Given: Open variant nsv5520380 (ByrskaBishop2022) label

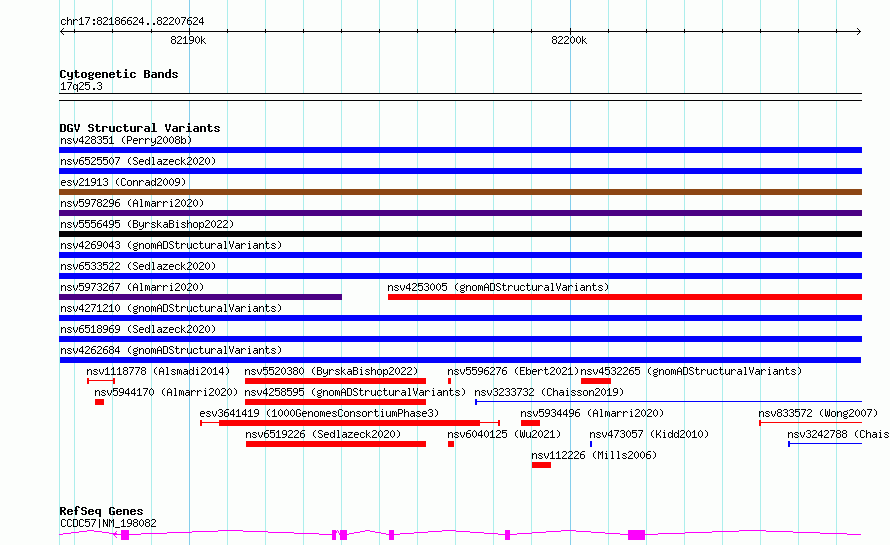Looking at the screenshot, I should 331,371.
